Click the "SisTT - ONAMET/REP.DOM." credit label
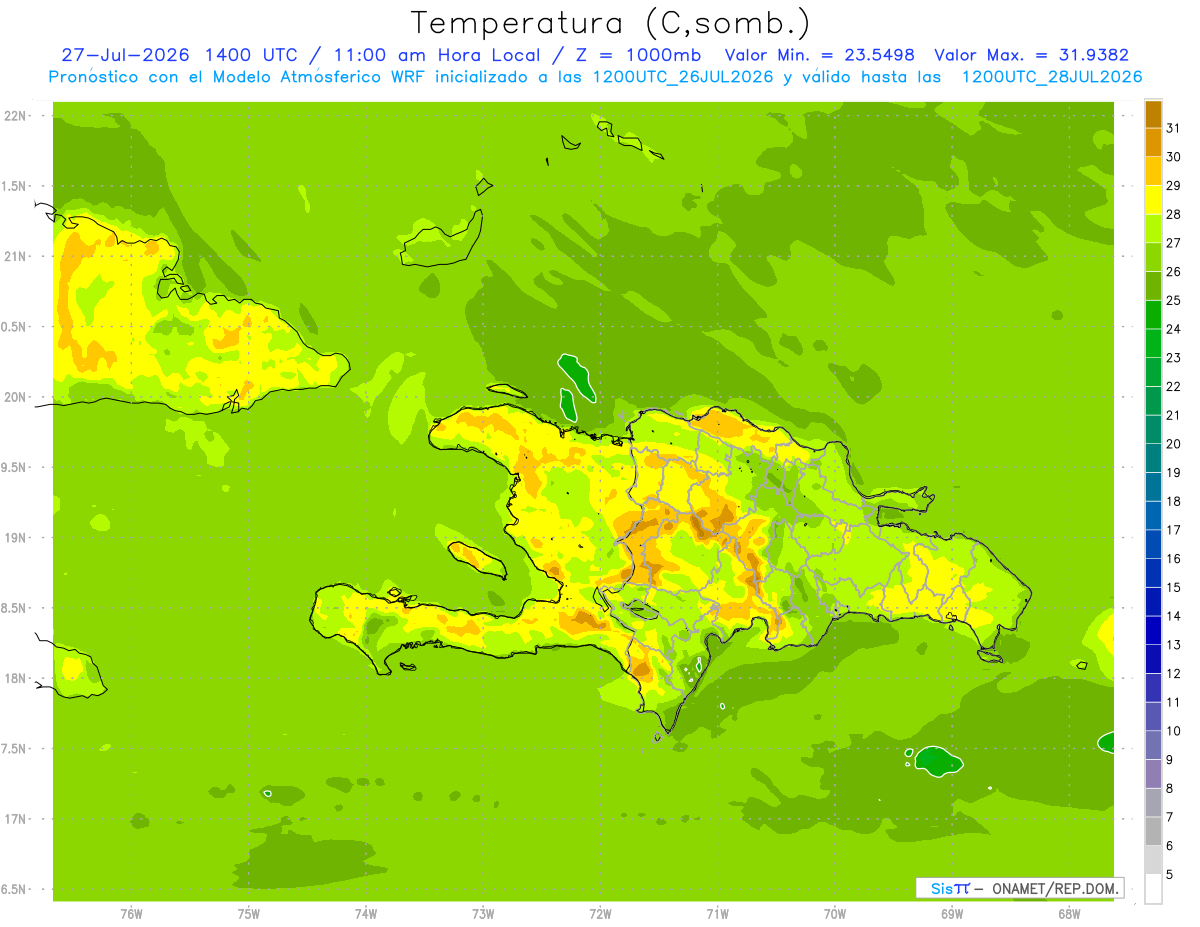This screenshot has height=927, width=1200. pyautogui.click(x=1019, y=888)
